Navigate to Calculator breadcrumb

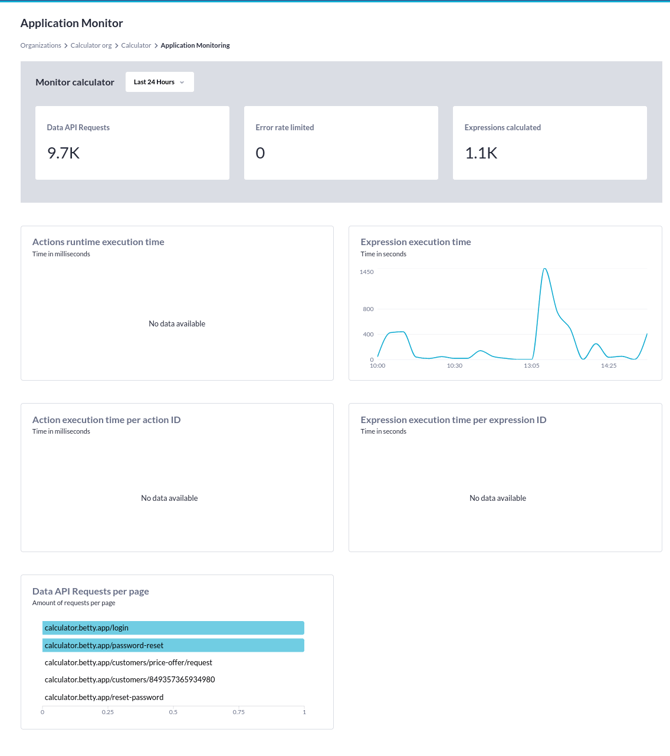coord(136,45)
